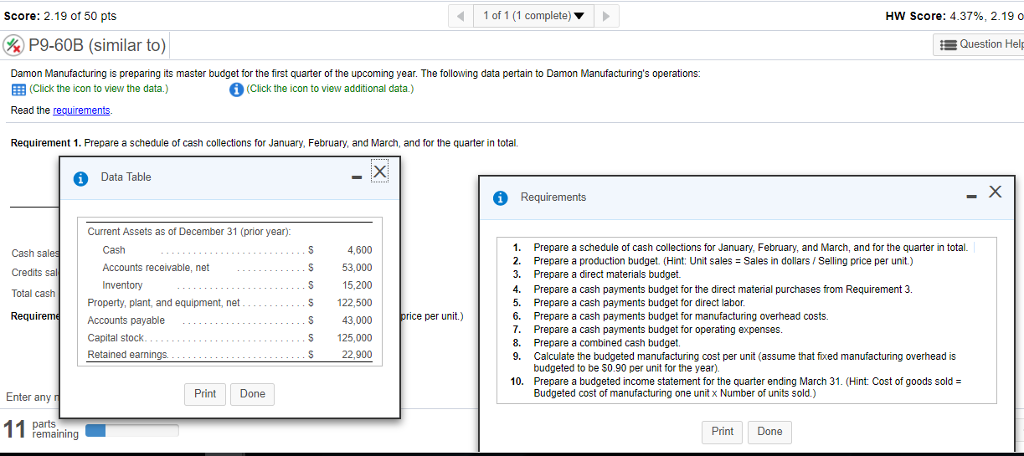Select the Cash value 4,600

coord(360,250)
